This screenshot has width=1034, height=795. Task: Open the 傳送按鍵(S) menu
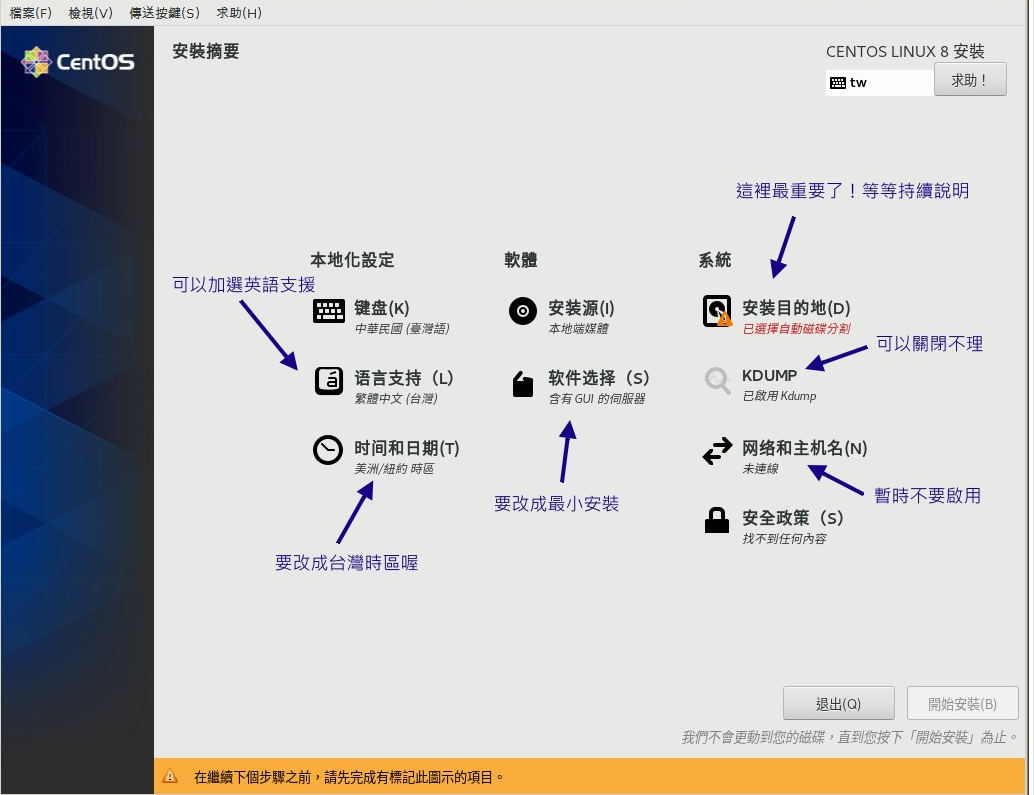[164, 13]
